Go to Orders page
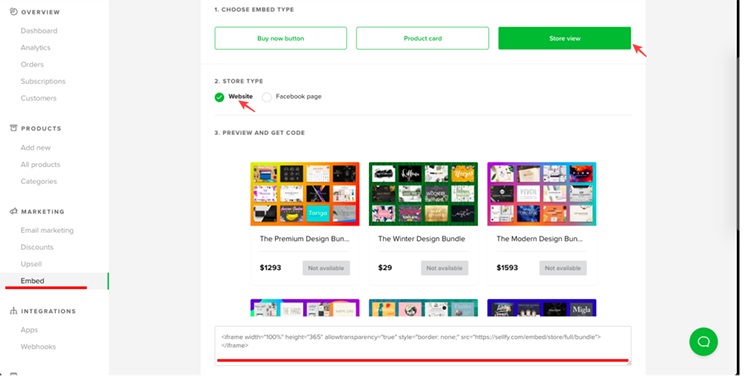 32,64
